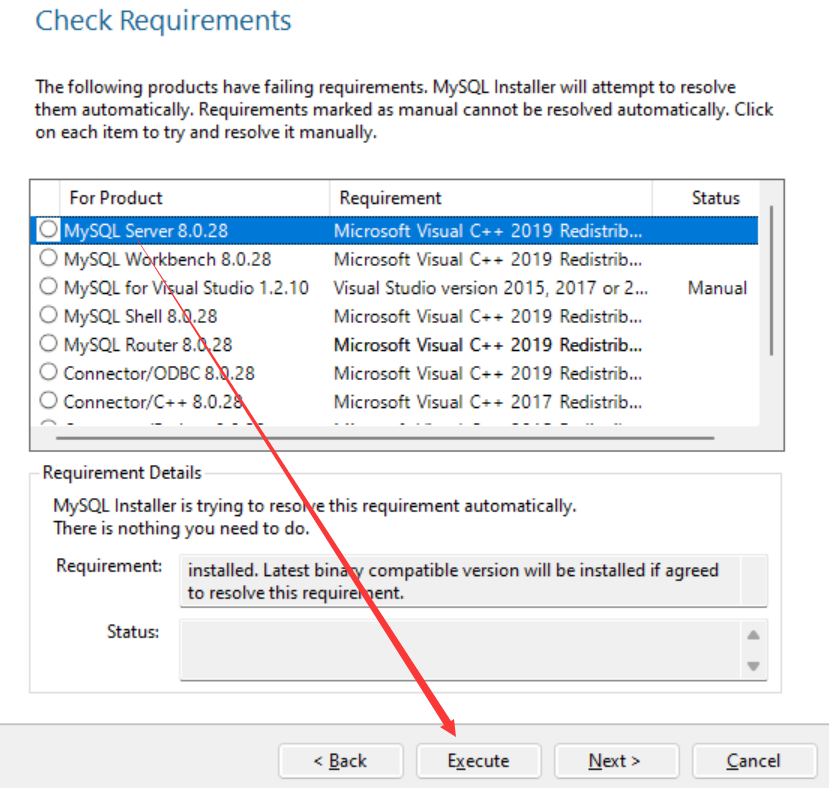Go back with the Back button
Image resolution: width=829 pixels, height=788 pixels.
tap(340, 761)
